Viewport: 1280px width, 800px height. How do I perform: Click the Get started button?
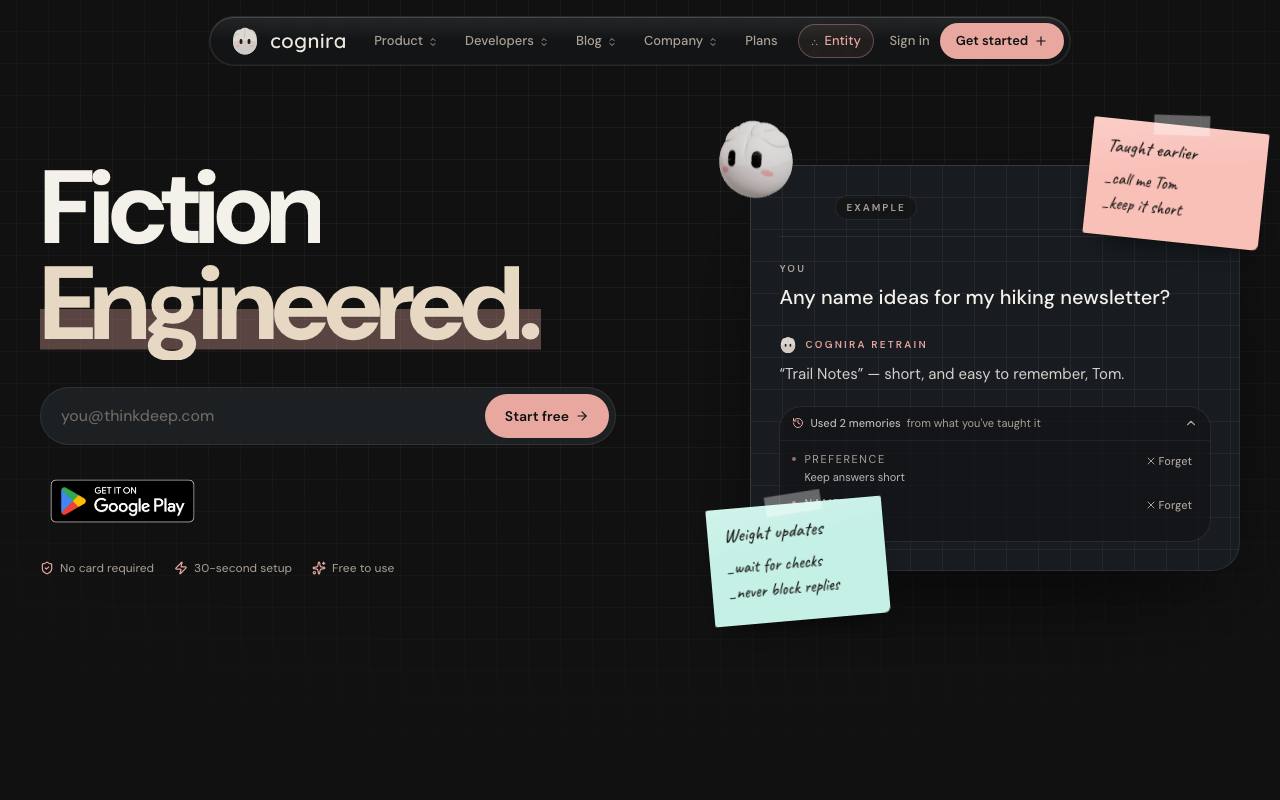(1001, 41)
